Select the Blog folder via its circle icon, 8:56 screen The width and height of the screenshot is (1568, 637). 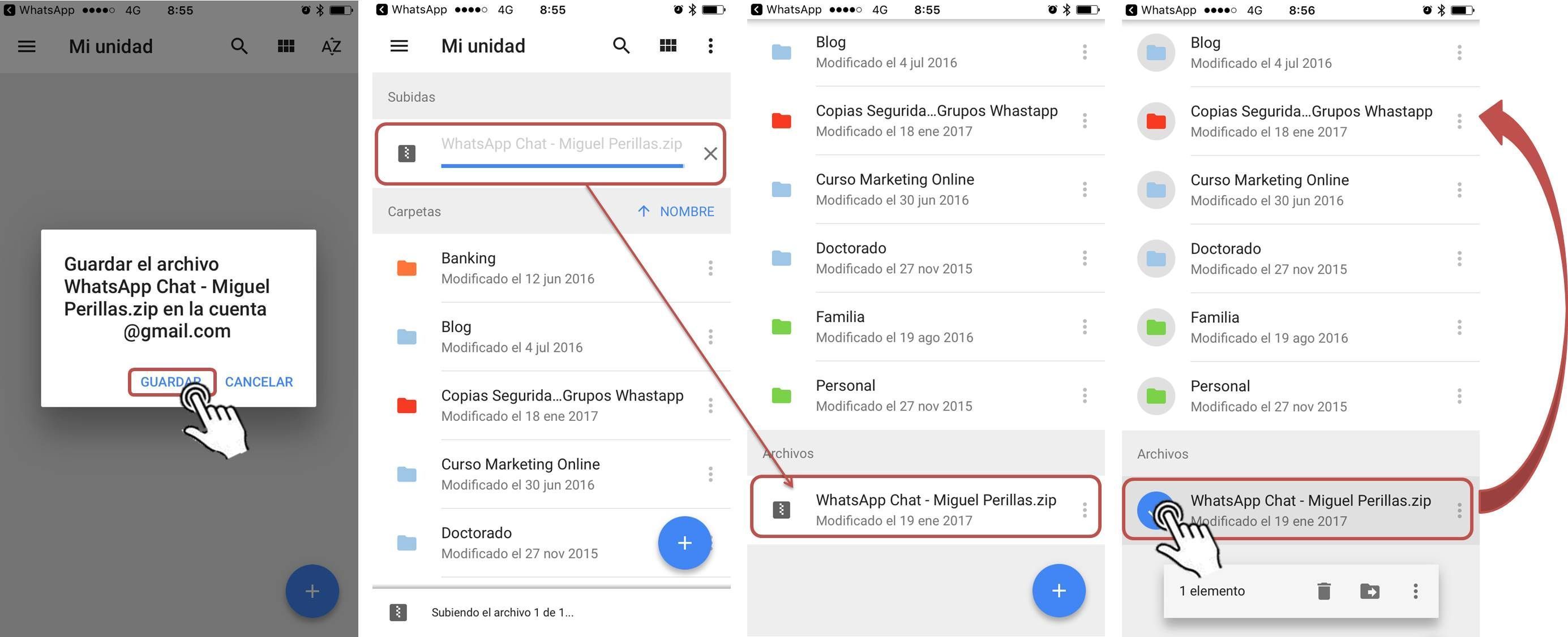(1156, 52)
